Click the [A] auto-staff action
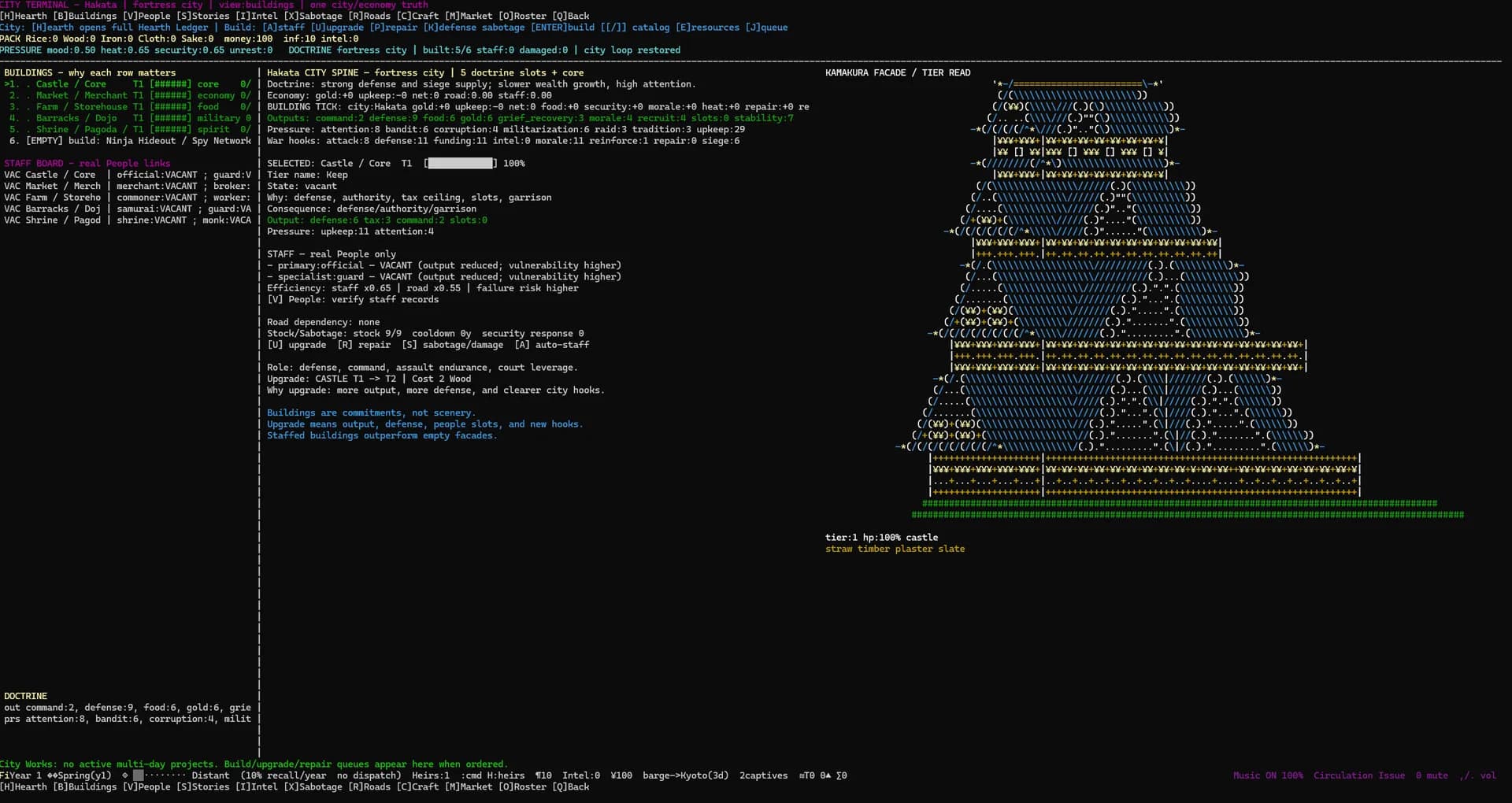 pos(551,345)
